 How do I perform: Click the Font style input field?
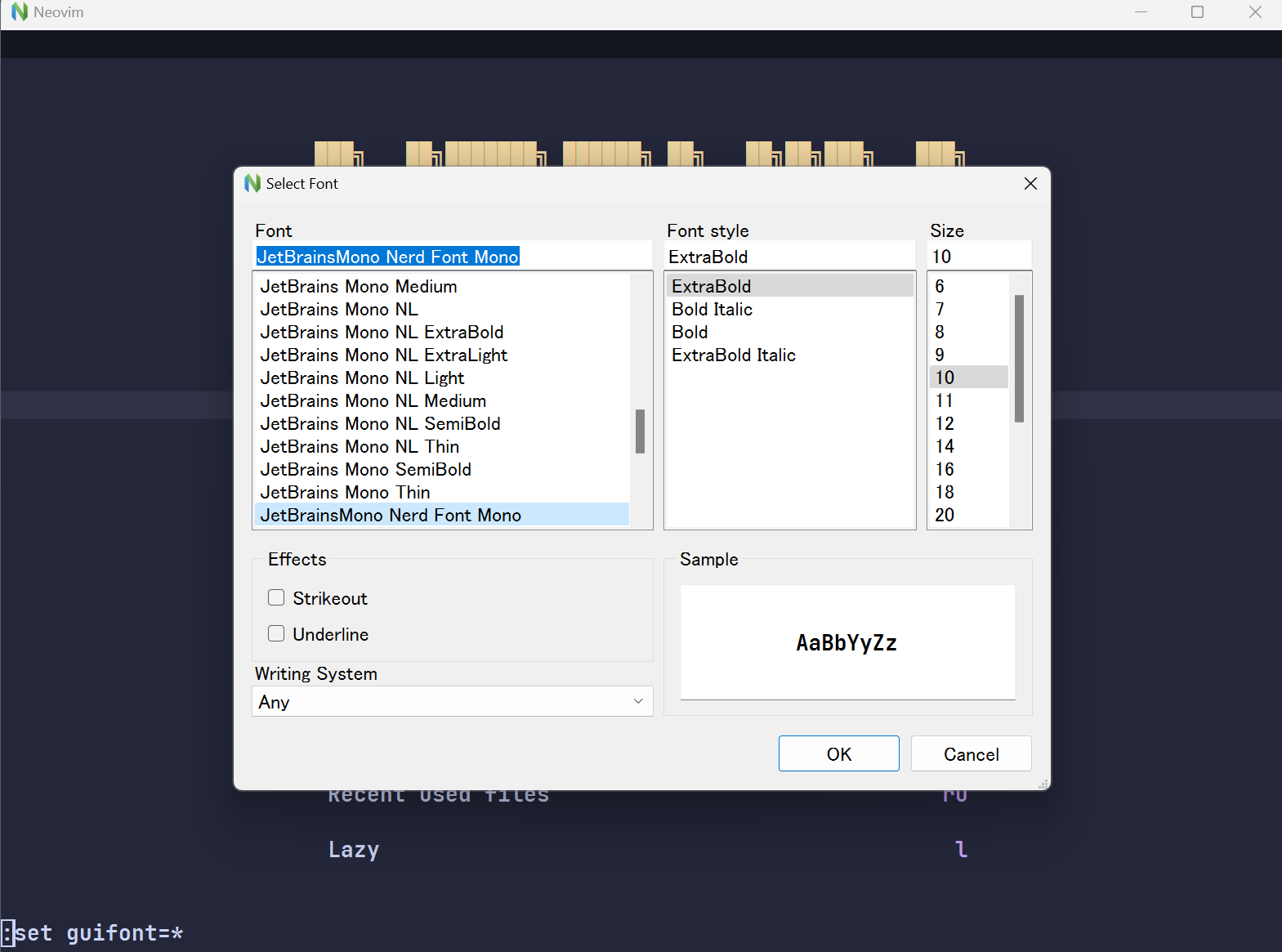pyautogui.click(x=790, y=257)
